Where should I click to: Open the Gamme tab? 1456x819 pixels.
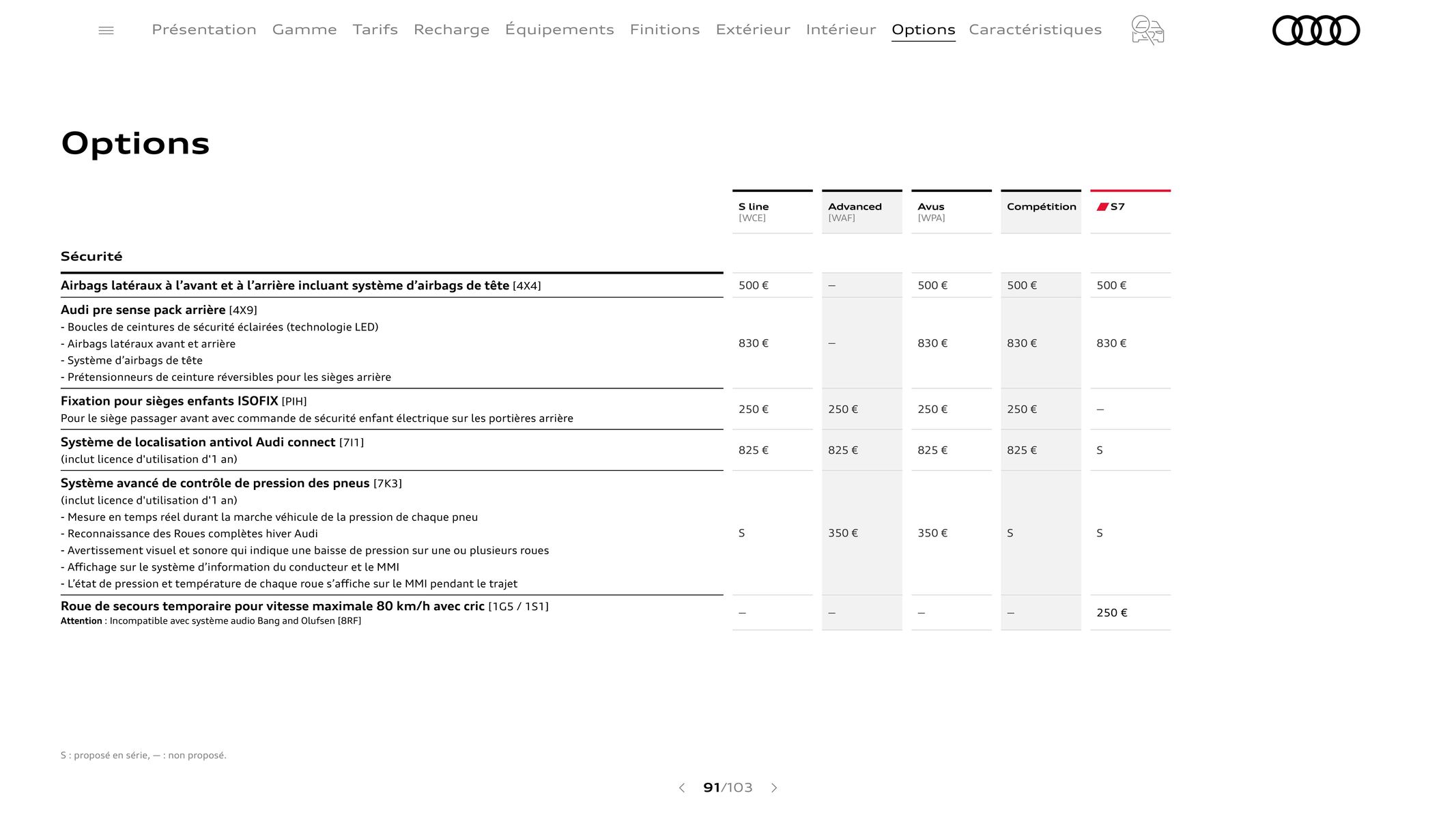[304, 29]
